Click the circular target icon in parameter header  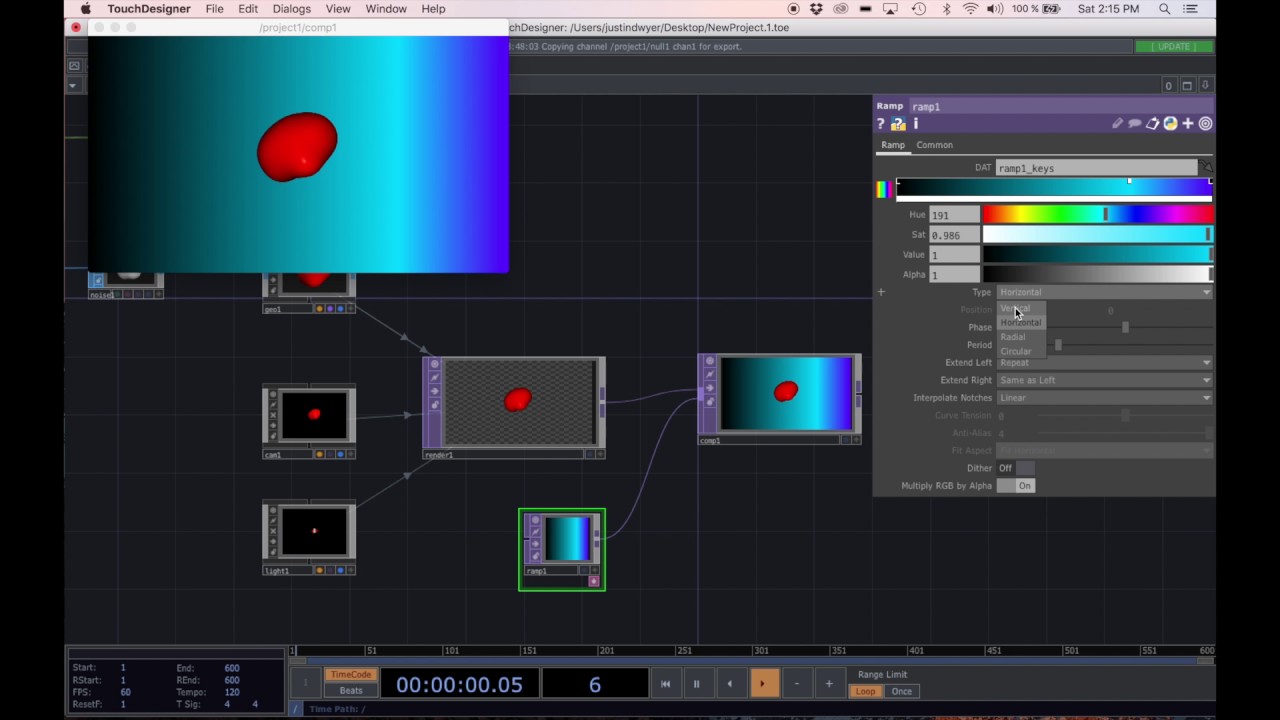coord(1205,124)
